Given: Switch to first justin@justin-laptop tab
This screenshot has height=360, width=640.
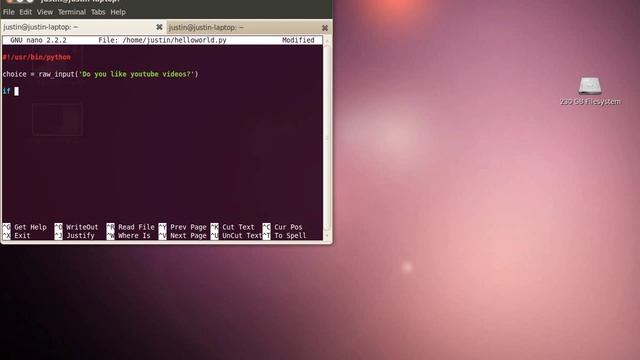Looking at the screenshot, I should (x=83, y=27).
